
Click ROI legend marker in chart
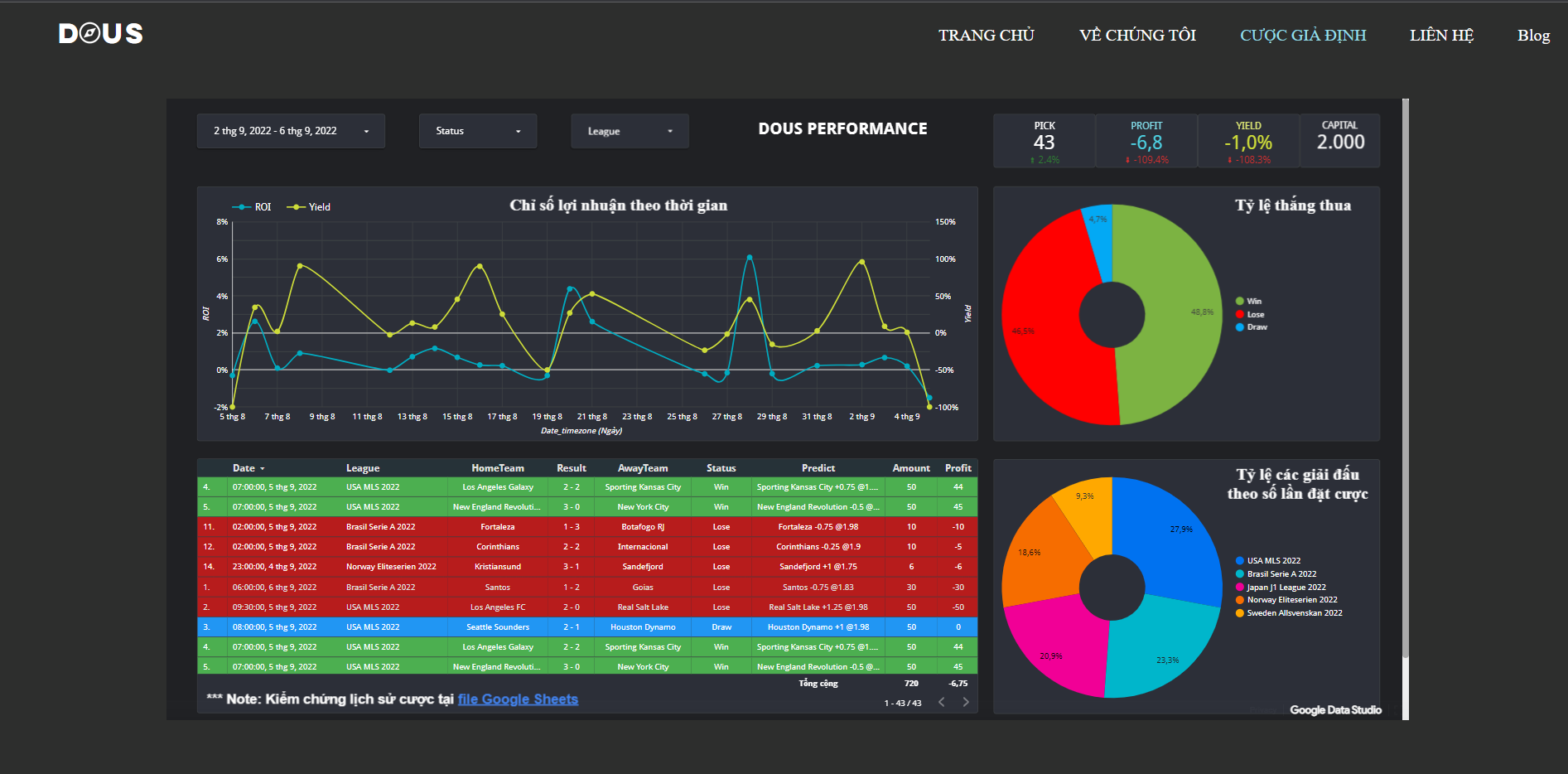coord(241,207)
